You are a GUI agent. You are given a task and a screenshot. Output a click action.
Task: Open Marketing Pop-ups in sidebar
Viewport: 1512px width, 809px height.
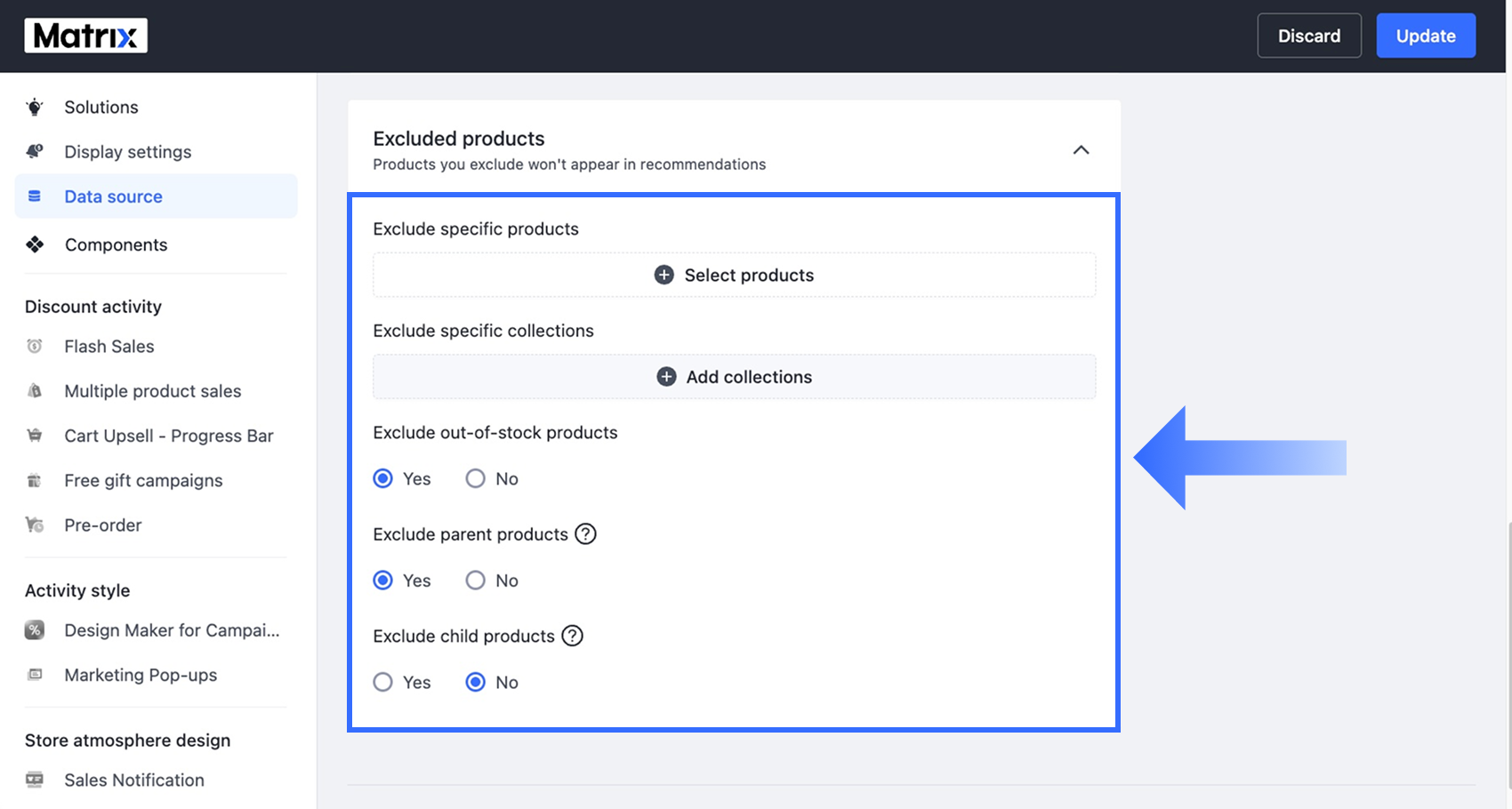coord(141,675)
